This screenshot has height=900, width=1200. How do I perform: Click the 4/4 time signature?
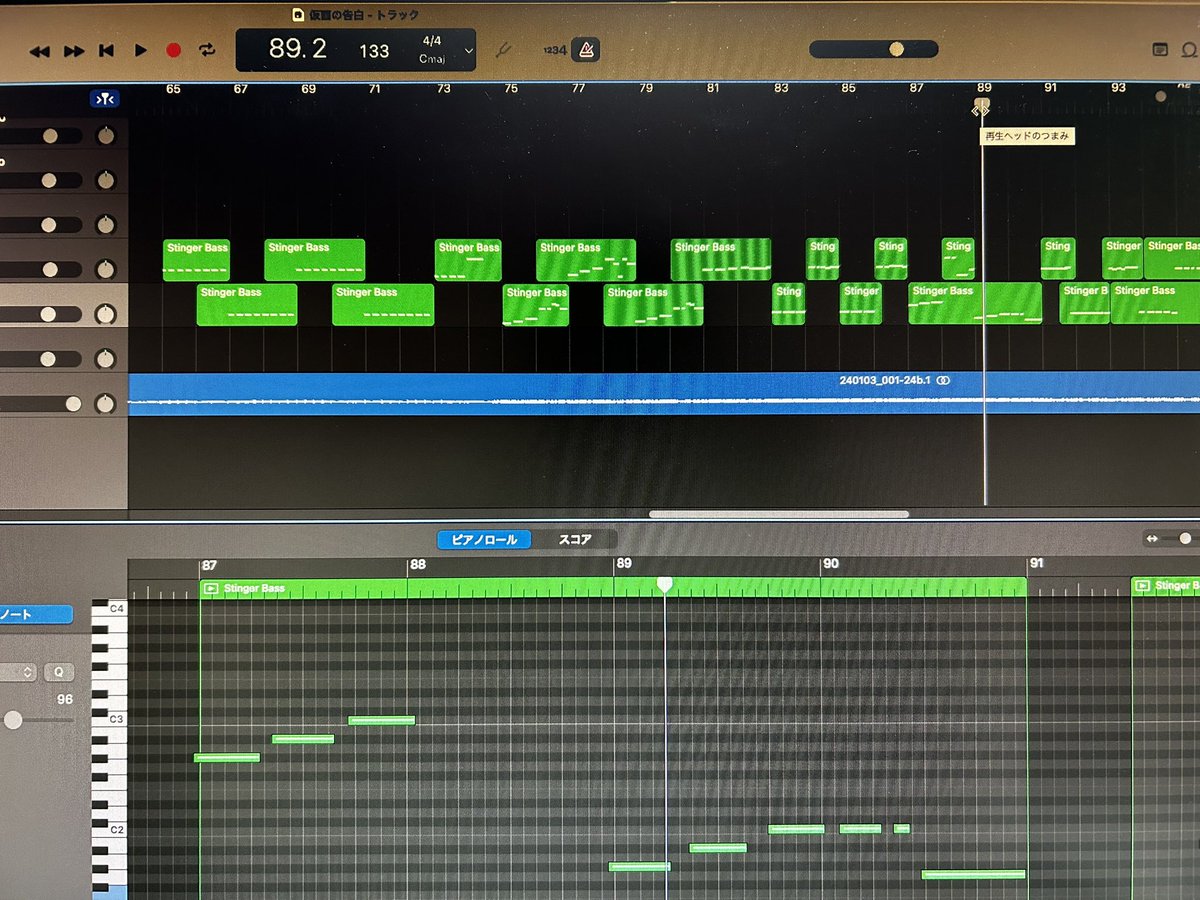[x=432, y=43]
